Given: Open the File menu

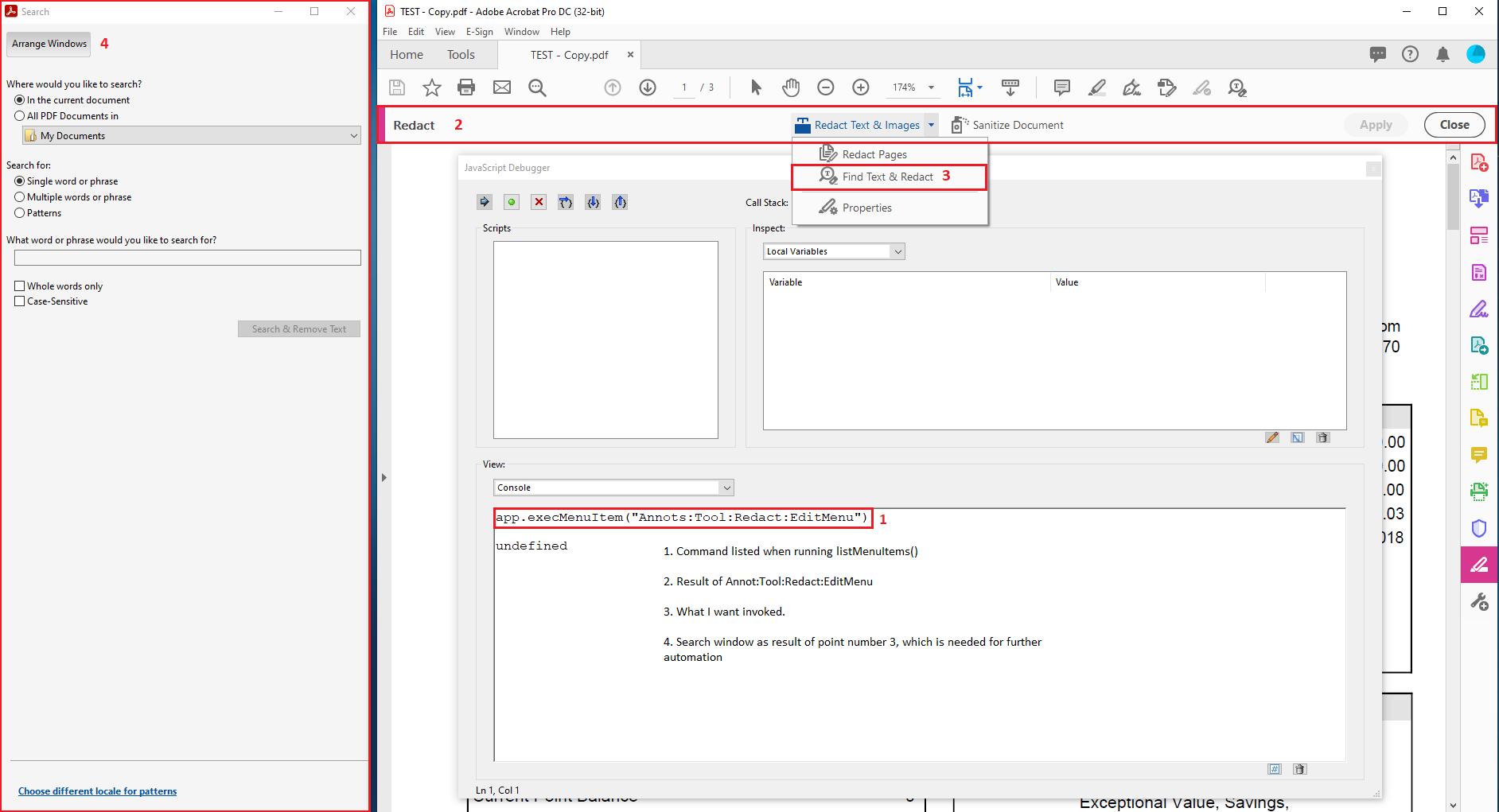Looking at the screenshot, I should 390,32.
